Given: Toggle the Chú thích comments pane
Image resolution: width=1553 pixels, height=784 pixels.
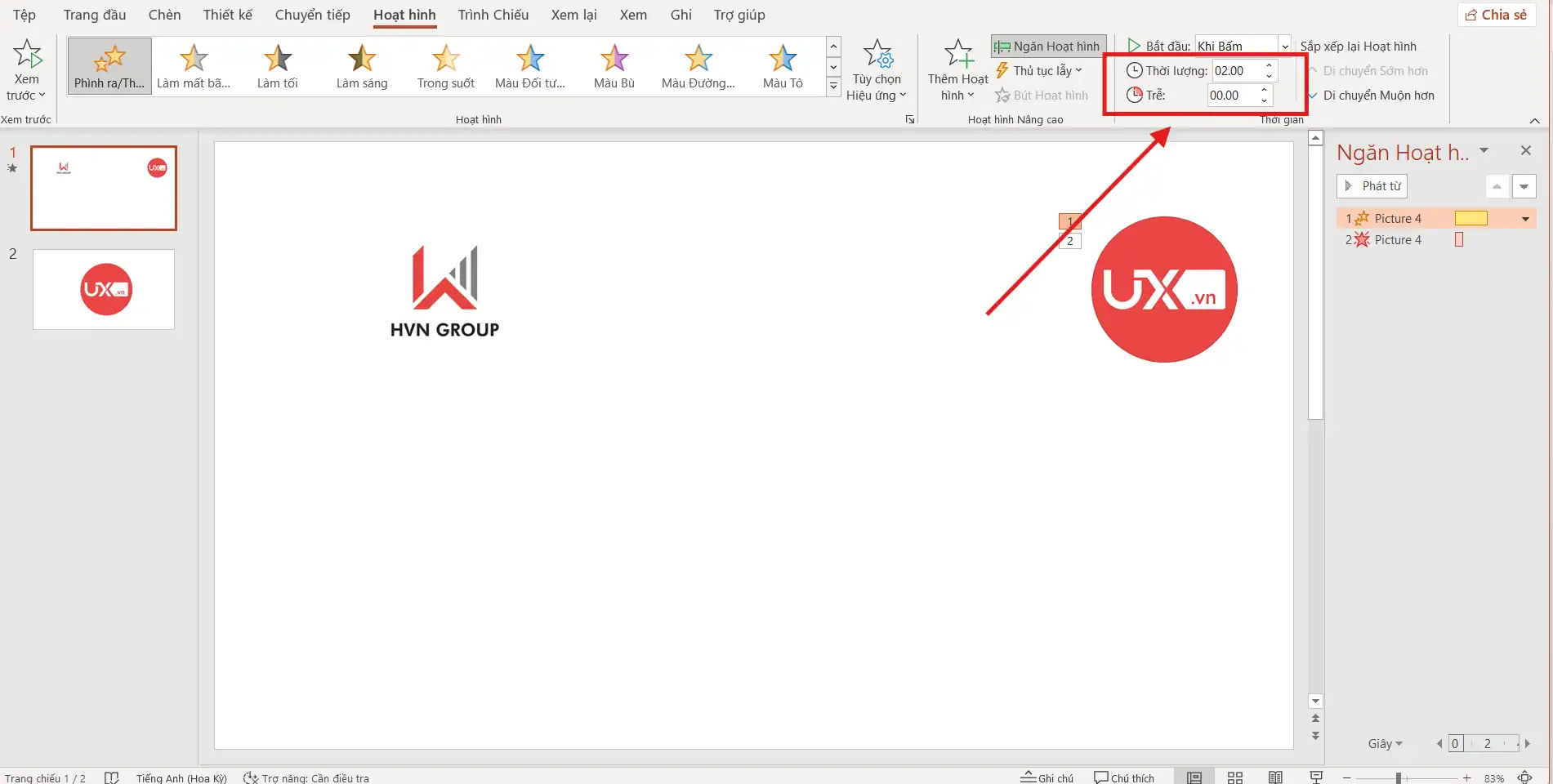Looking at the screenshot, I should pos(1124,777).
